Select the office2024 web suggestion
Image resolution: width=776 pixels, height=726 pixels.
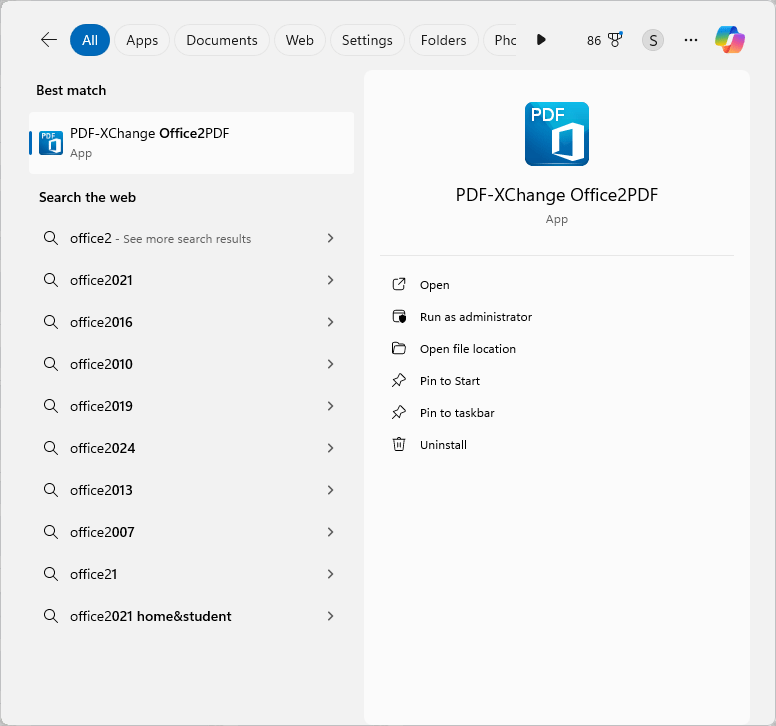192,448
